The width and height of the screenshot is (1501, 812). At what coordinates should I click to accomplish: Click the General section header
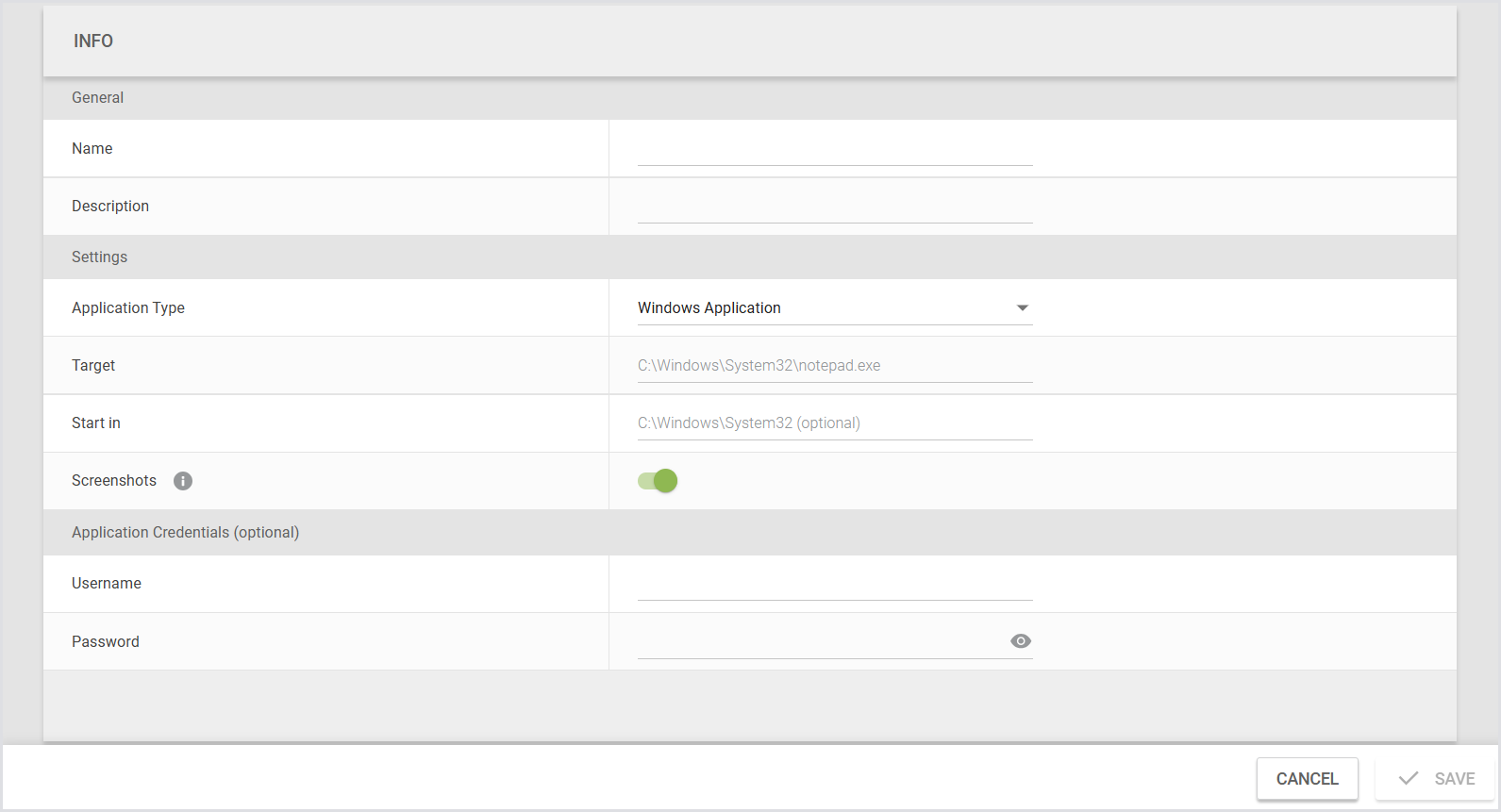98,98
